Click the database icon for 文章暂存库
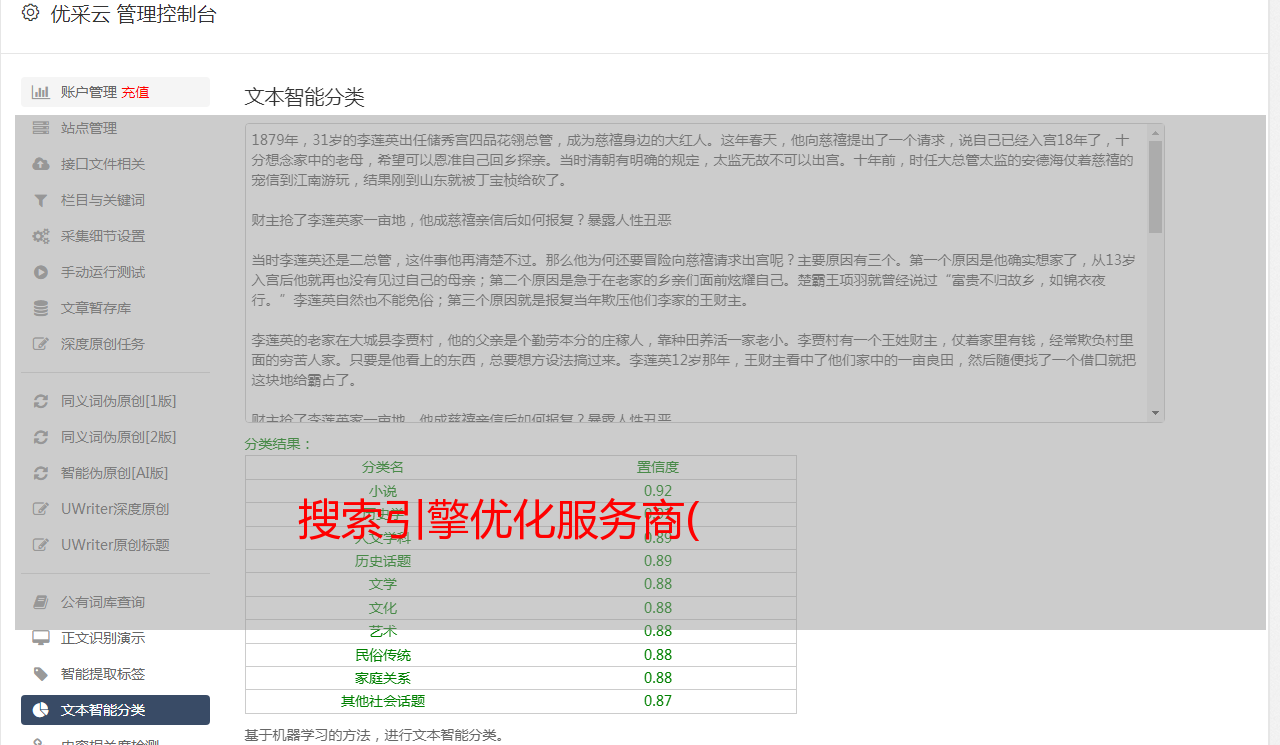 click(x=41, y=308)
